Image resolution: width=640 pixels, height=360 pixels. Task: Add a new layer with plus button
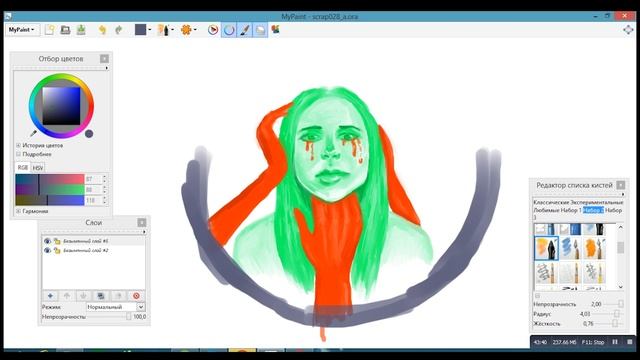(x=50, y=296)
